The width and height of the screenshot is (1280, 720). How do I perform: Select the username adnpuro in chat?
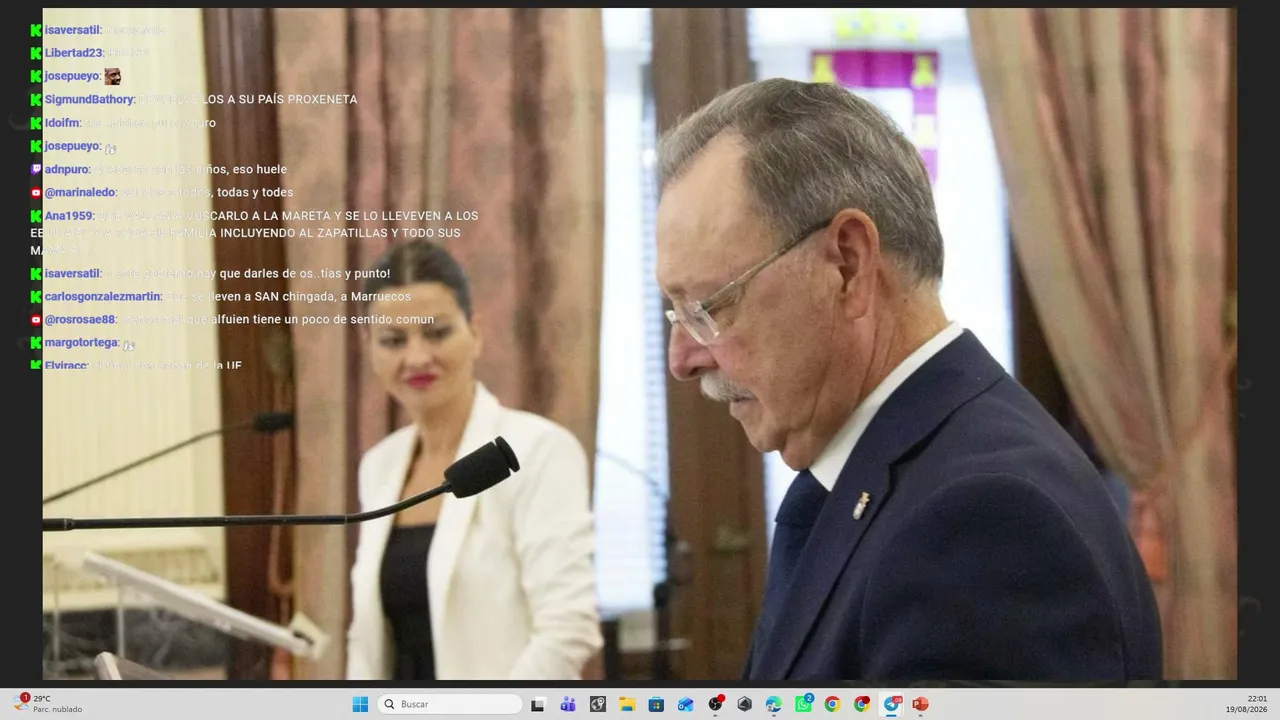67,170
